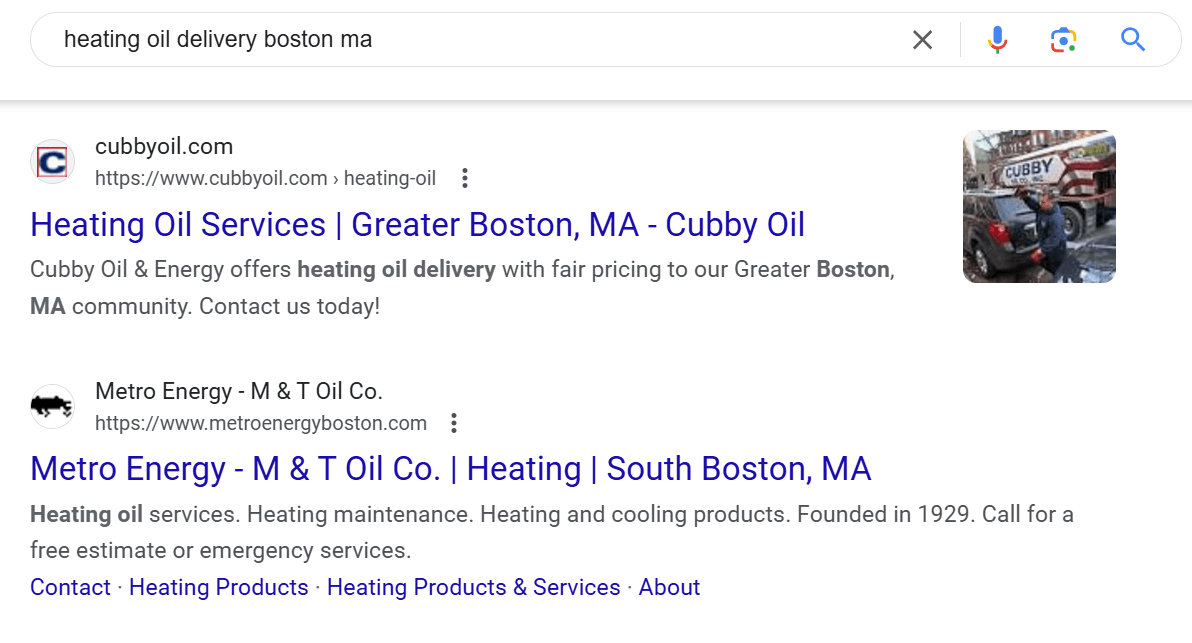
Task: Open the three-dot menu for the Metro Energy result
Action: tap(454, 423)
